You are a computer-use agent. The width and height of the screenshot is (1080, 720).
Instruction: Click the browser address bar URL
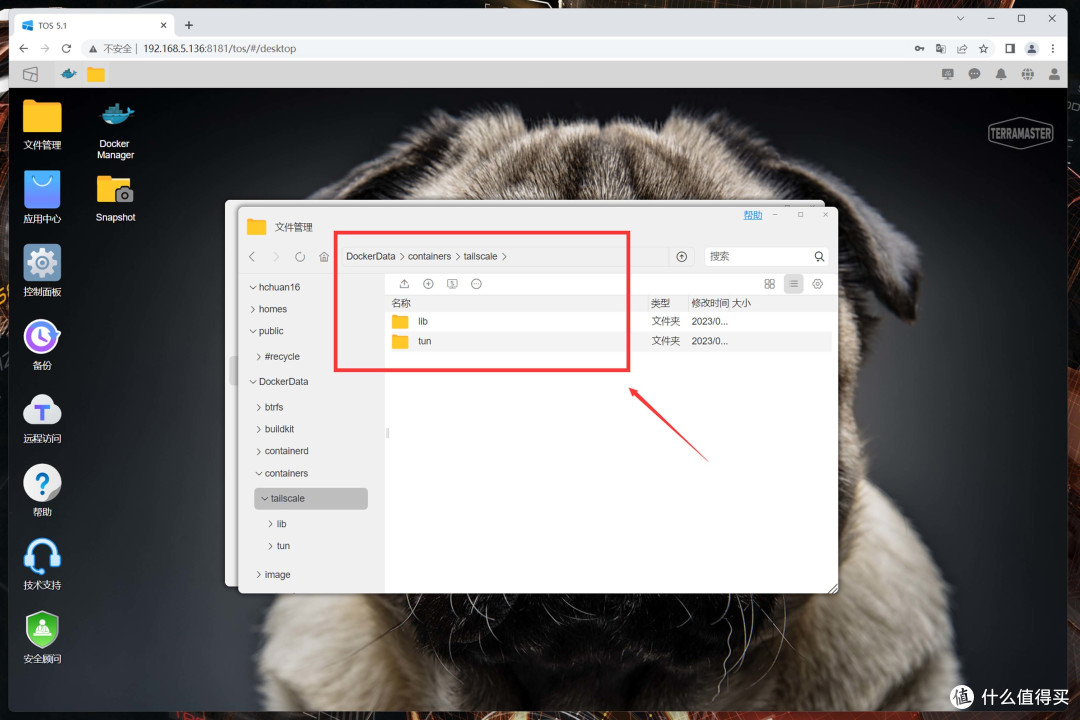coord(219,49)
